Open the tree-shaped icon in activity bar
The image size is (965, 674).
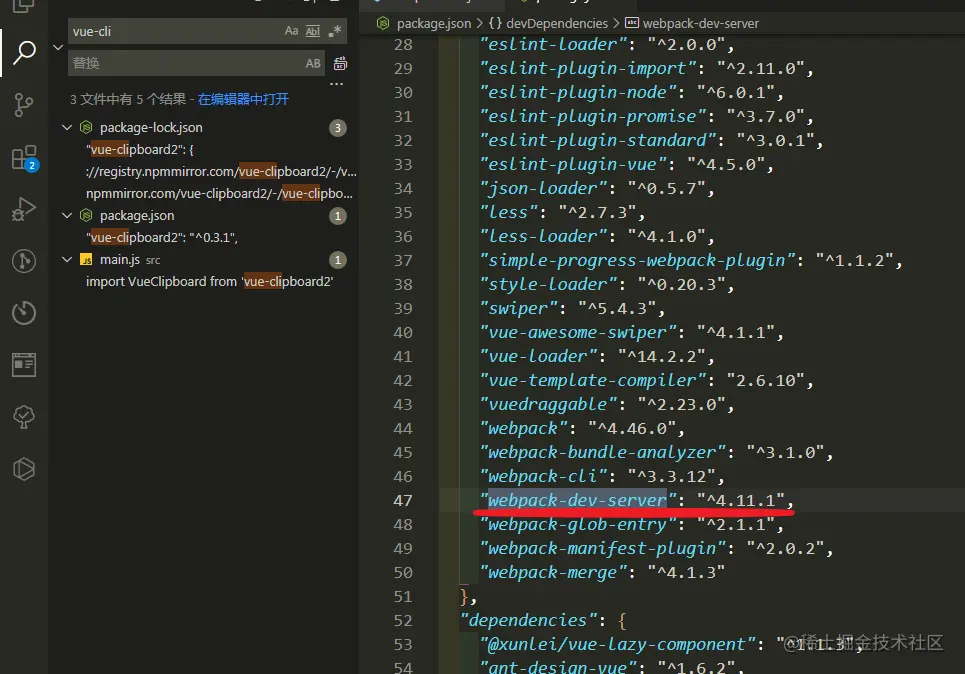pyautogui.click(x=24, y=417)
